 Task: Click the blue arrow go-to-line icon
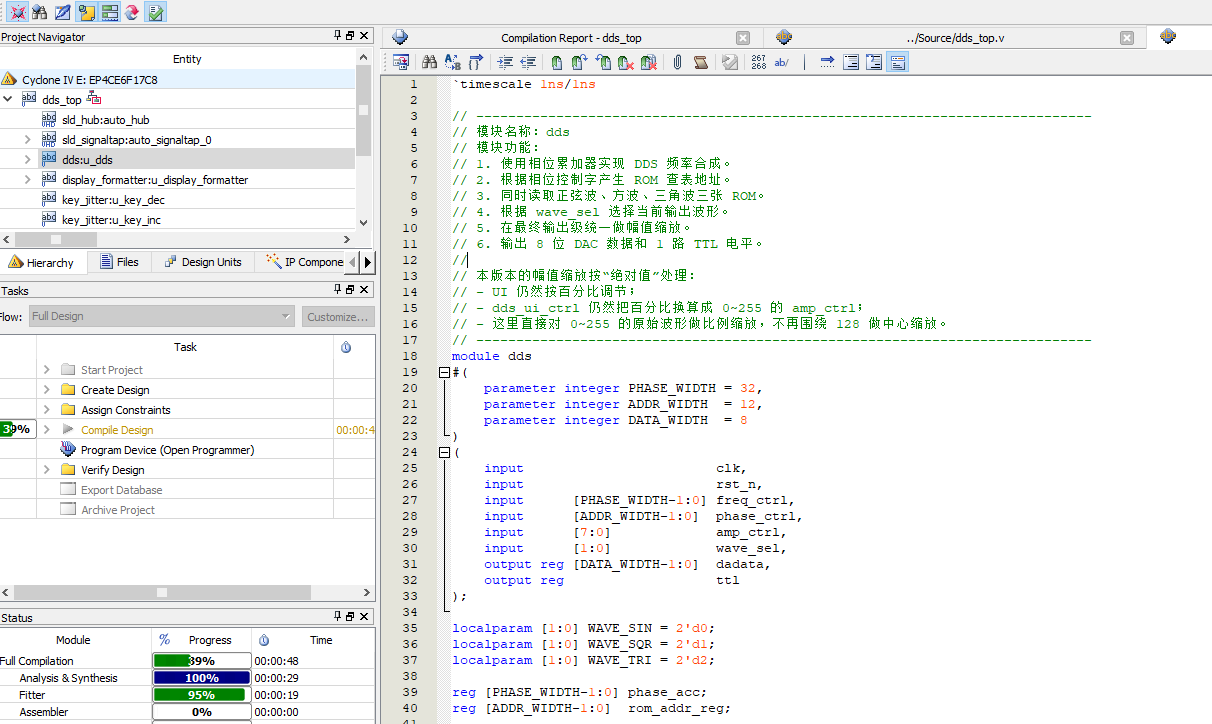click(x=827, y=62)
